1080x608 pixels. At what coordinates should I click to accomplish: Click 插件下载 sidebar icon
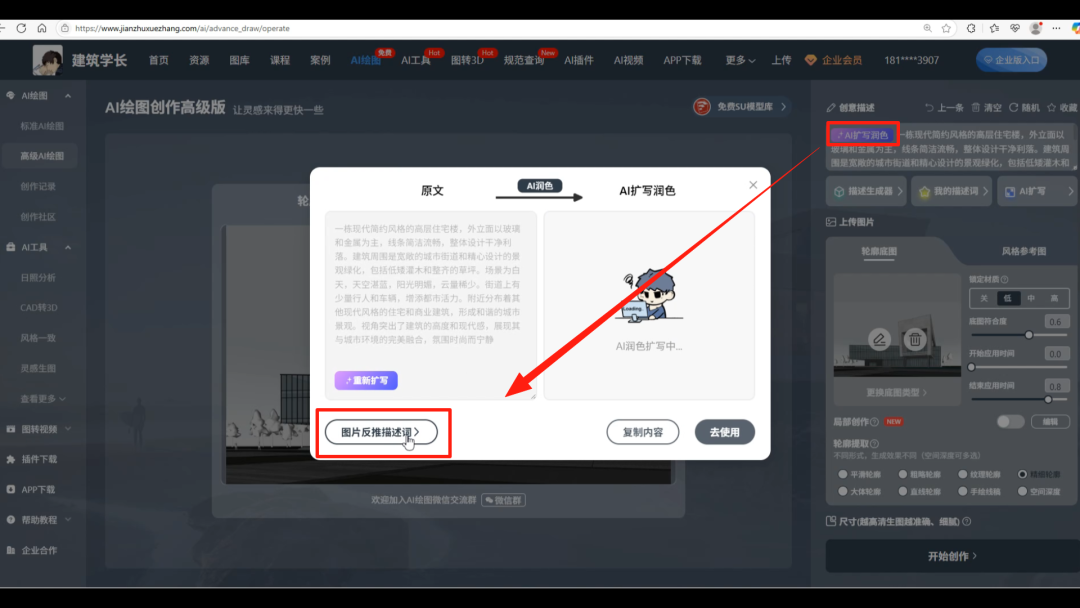(10, 459)
